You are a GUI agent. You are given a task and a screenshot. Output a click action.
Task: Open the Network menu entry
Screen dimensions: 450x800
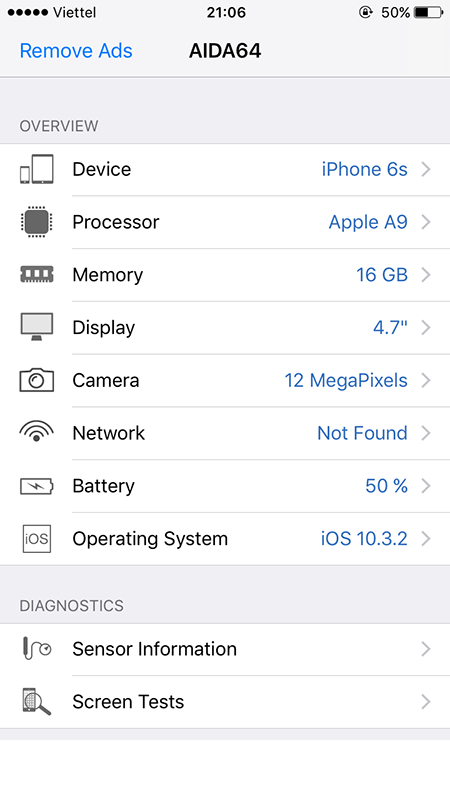pyautogui.click(x=225, y=433)
